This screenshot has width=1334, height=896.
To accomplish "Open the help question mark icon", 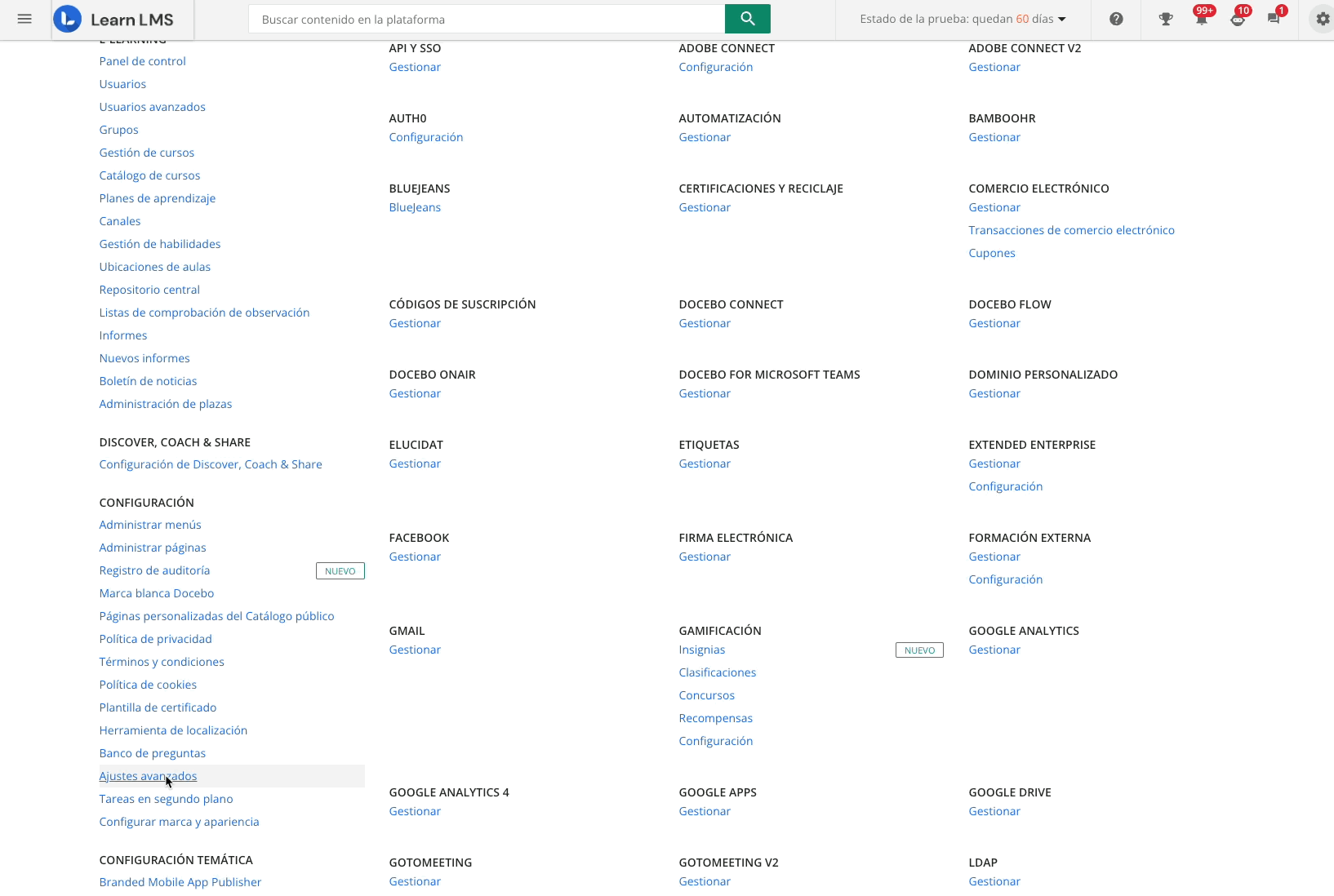I will click(x=1116, y=19).
